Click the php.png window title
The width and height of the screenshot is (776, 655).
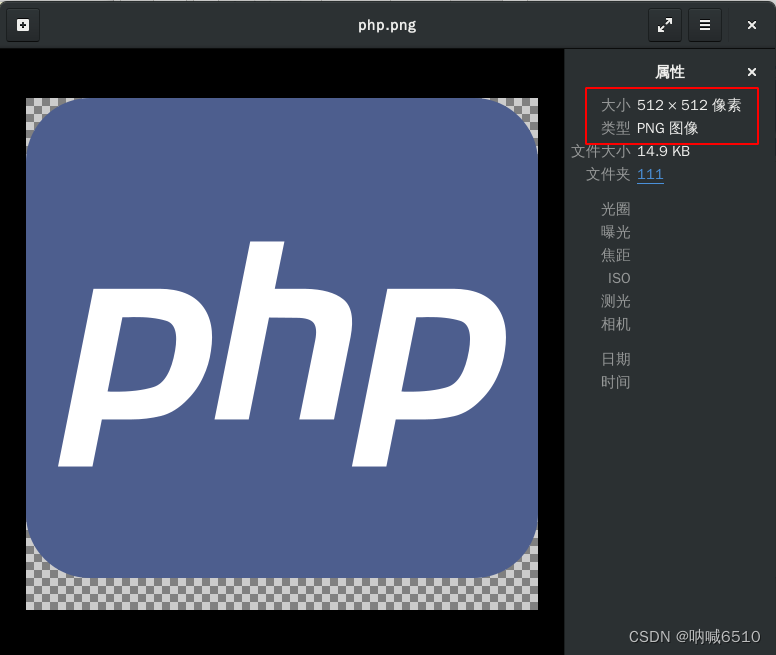(x=387, y=25)
